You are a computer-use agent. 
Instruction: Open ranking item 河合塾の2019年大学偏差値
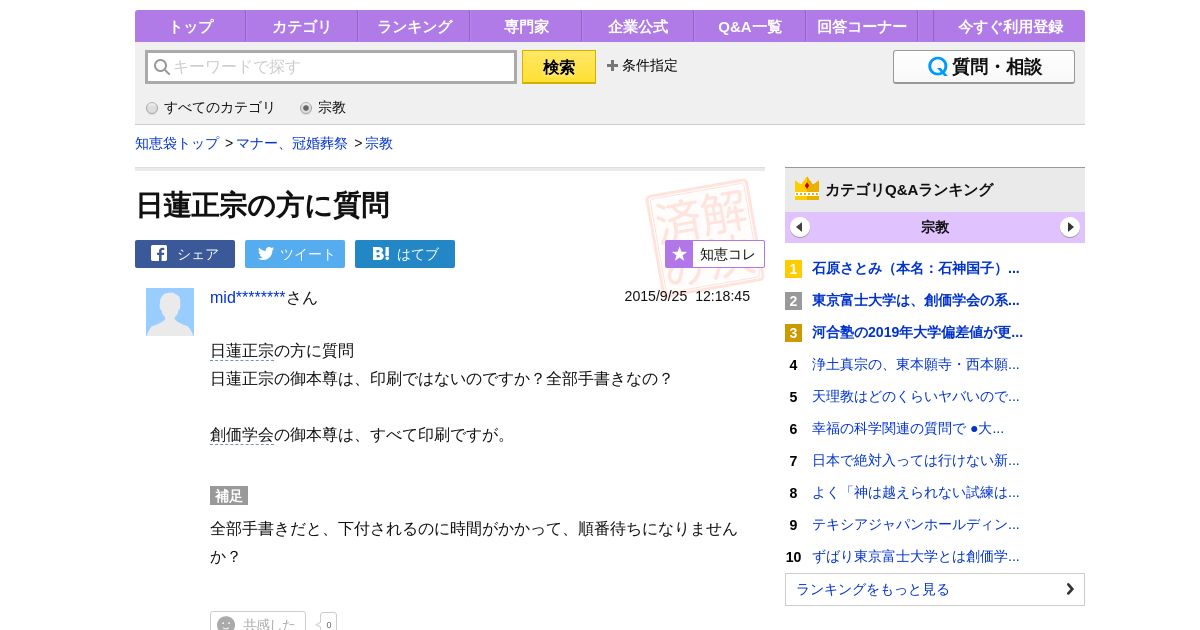tap(917, 333)
